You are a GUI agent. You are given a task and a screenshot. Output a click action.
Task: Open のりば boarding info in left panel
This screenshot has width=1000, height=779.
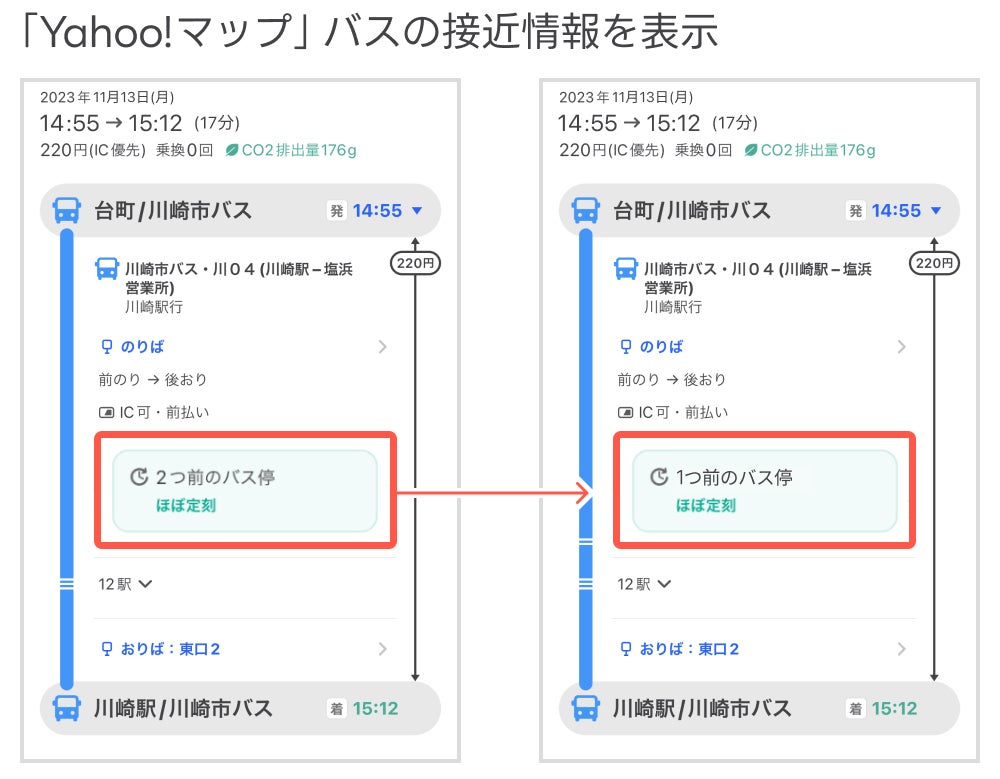pyautogui.click(x=244, y=346)
